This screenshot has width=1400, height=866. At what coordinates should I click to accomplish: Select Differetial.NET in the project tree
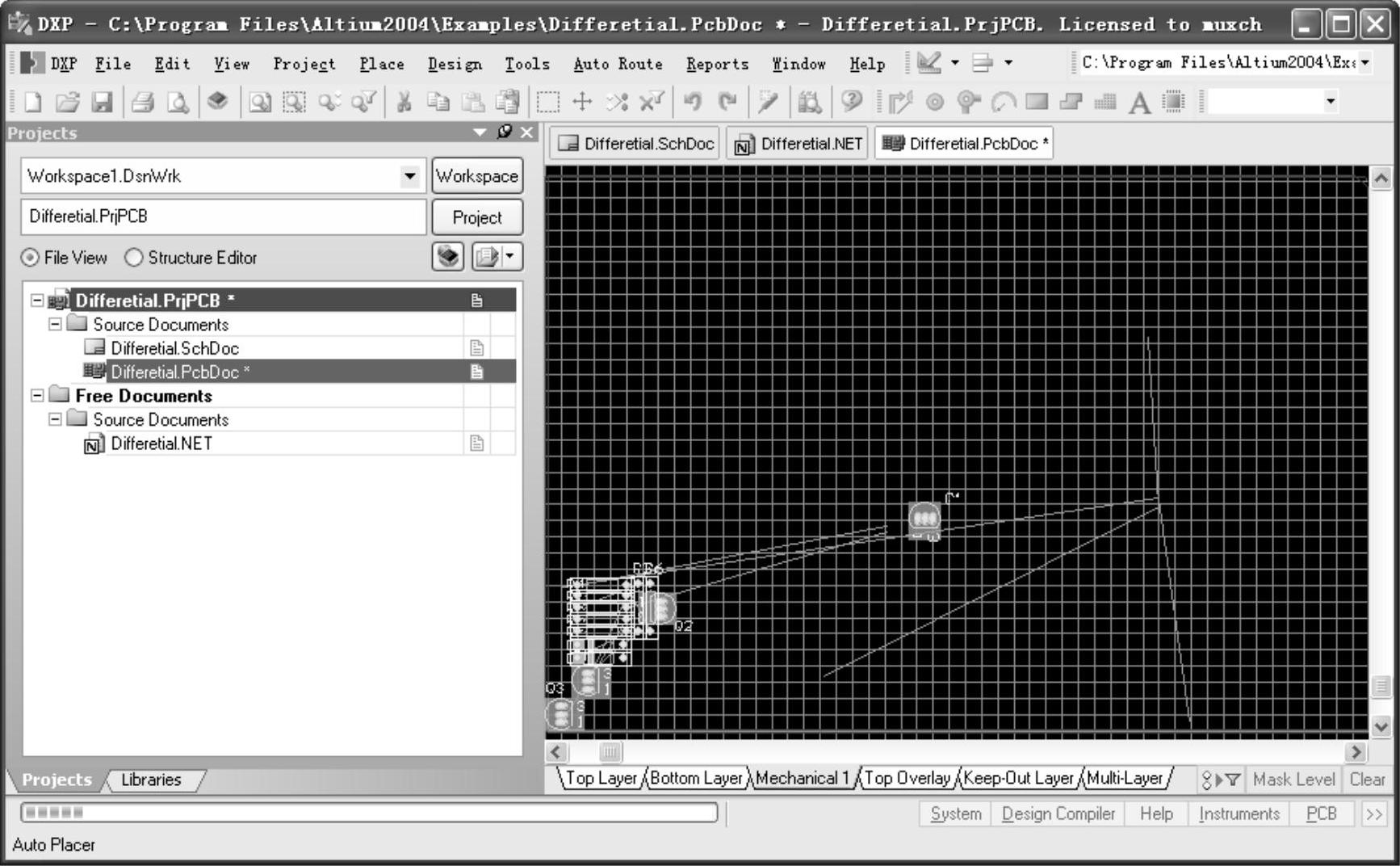161,444
